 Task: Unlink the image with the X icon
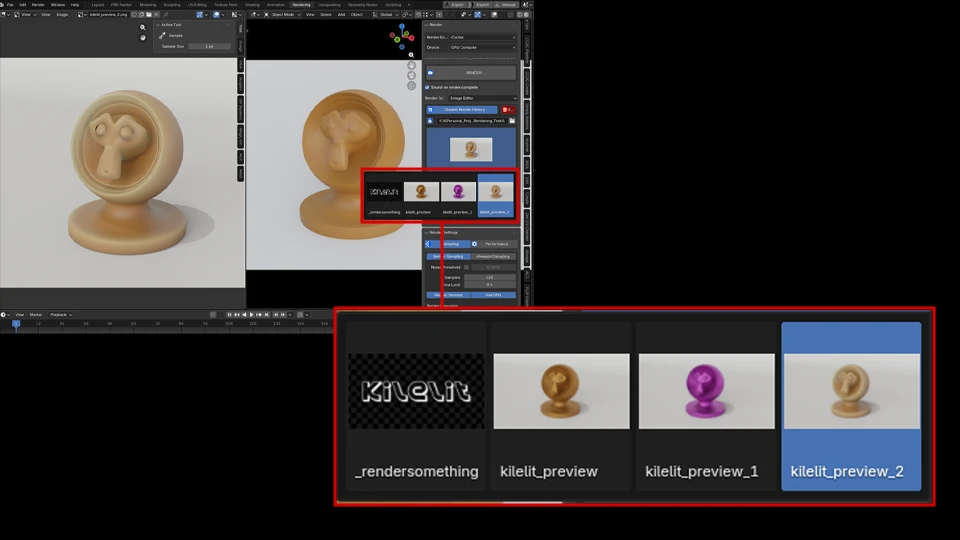coord(157,14)
